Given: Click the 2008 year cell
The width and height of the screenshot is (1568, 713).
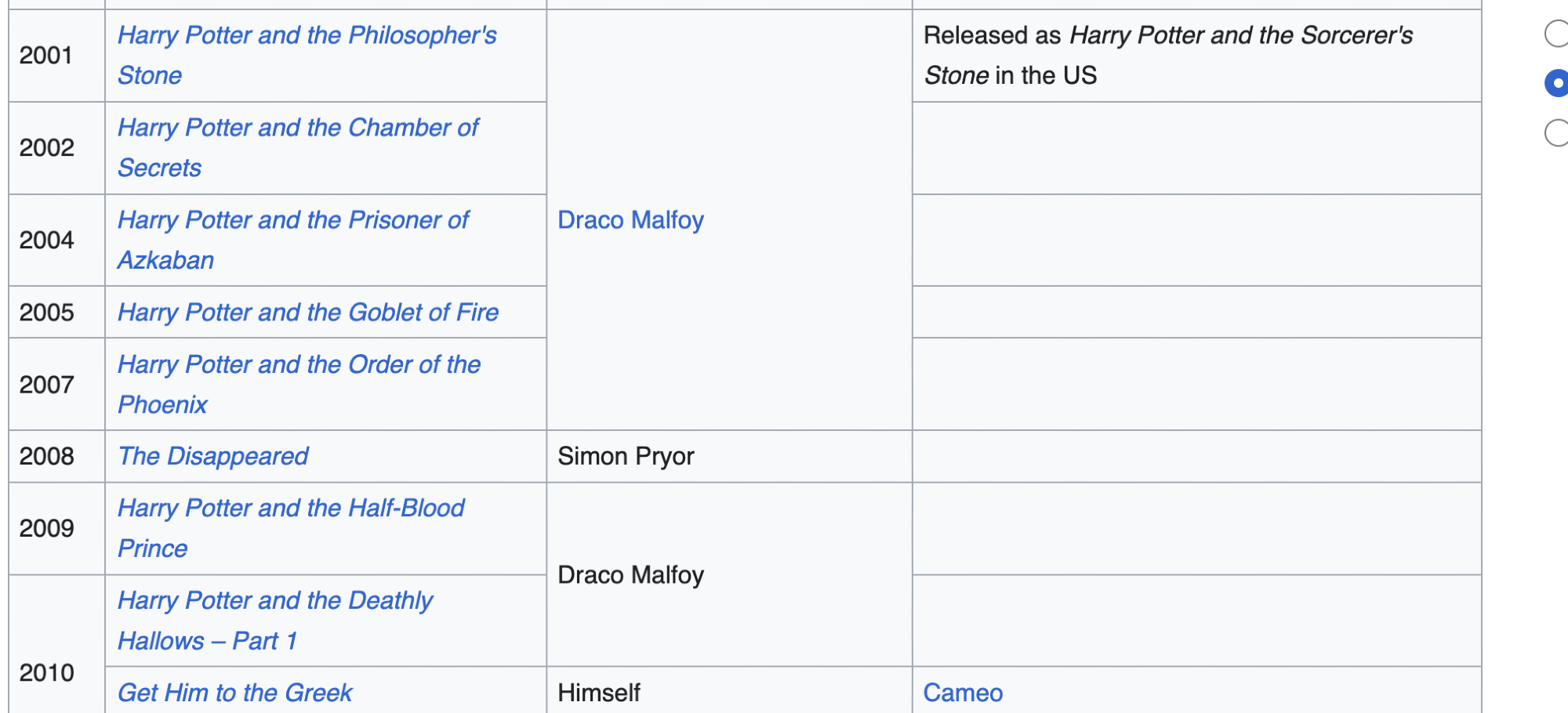Looking at the screenshot, I should coord(47,457).
